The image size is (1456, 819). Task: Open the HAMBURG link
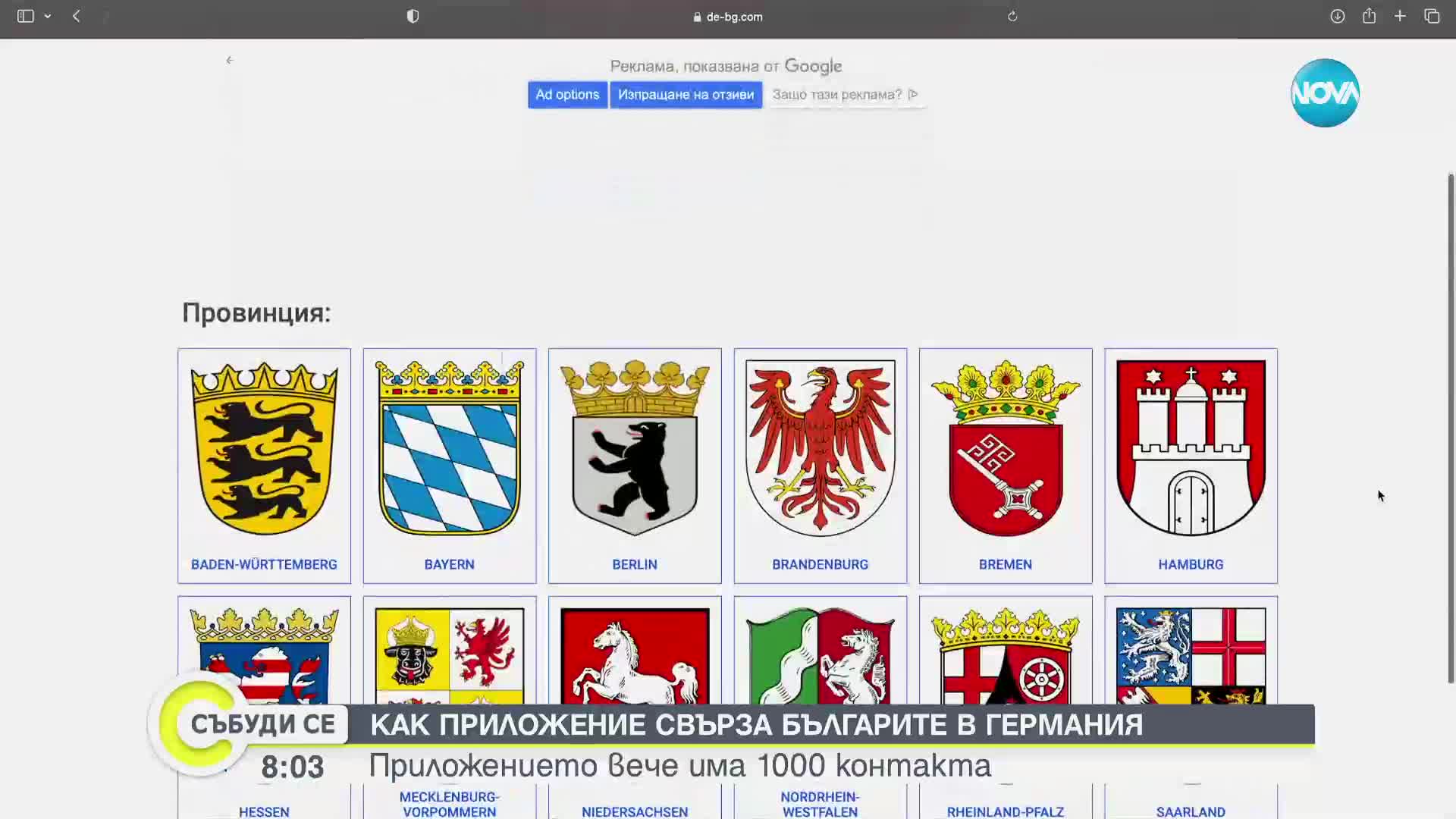(1191, 564)
